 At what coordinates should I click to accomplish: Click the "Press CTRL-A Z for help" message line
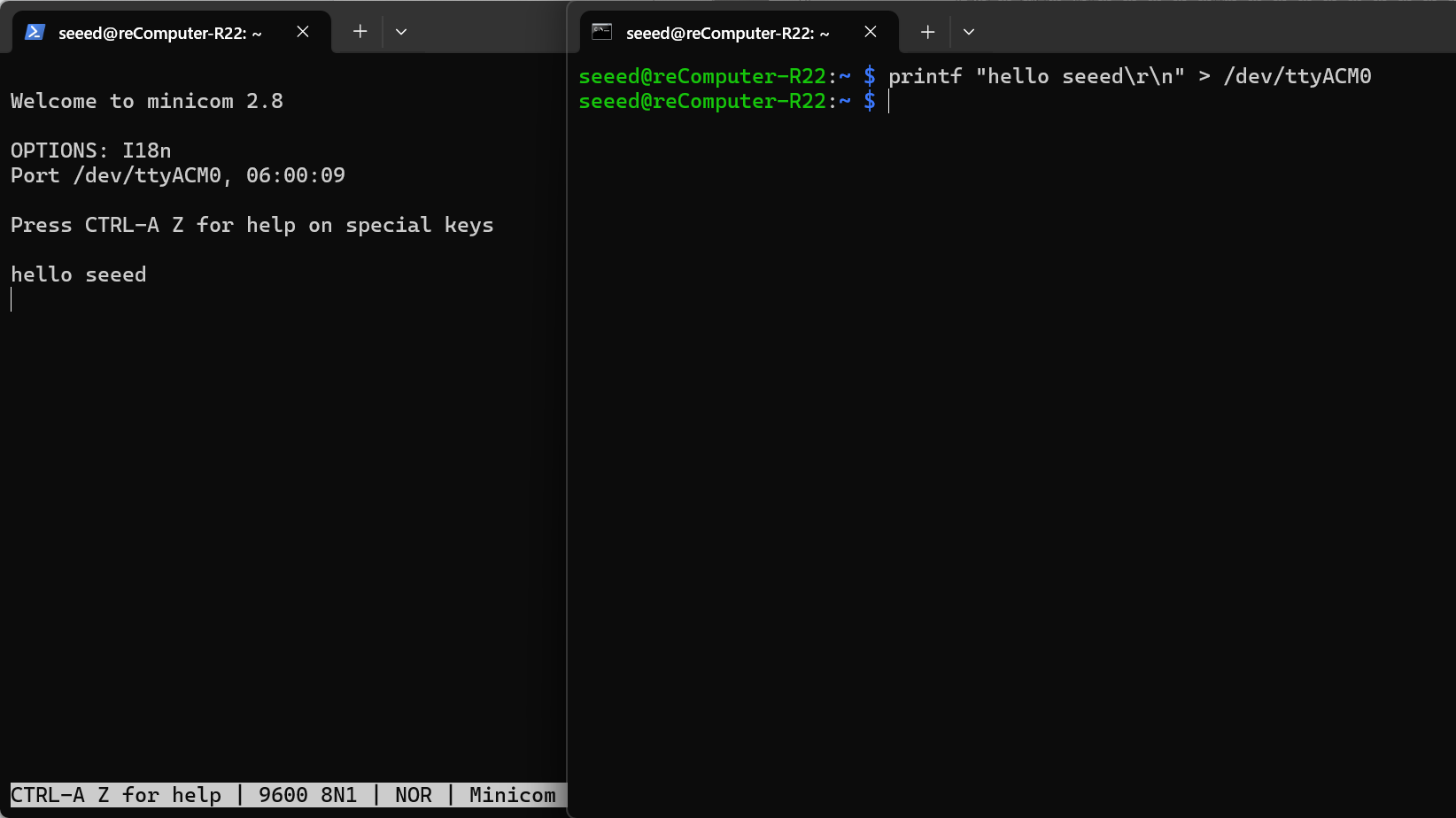pyautogui.click(x=252, y=225)
